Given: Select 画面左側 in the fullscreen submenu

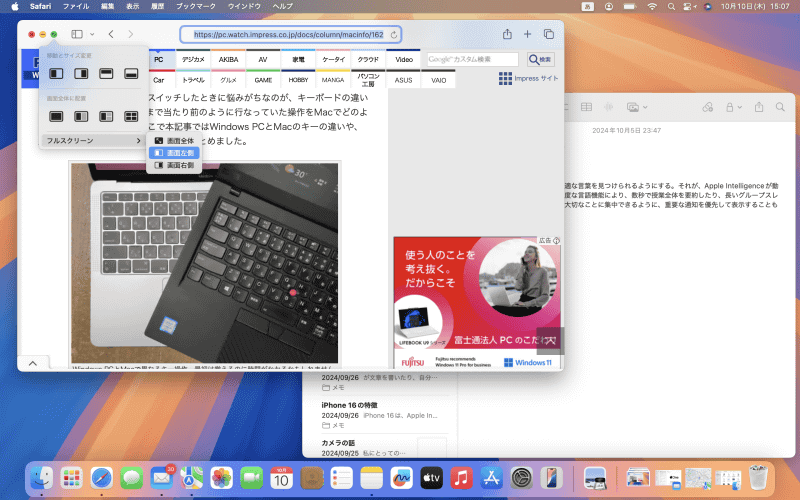Looking at the screenshot, I should (x=174, y=153).
